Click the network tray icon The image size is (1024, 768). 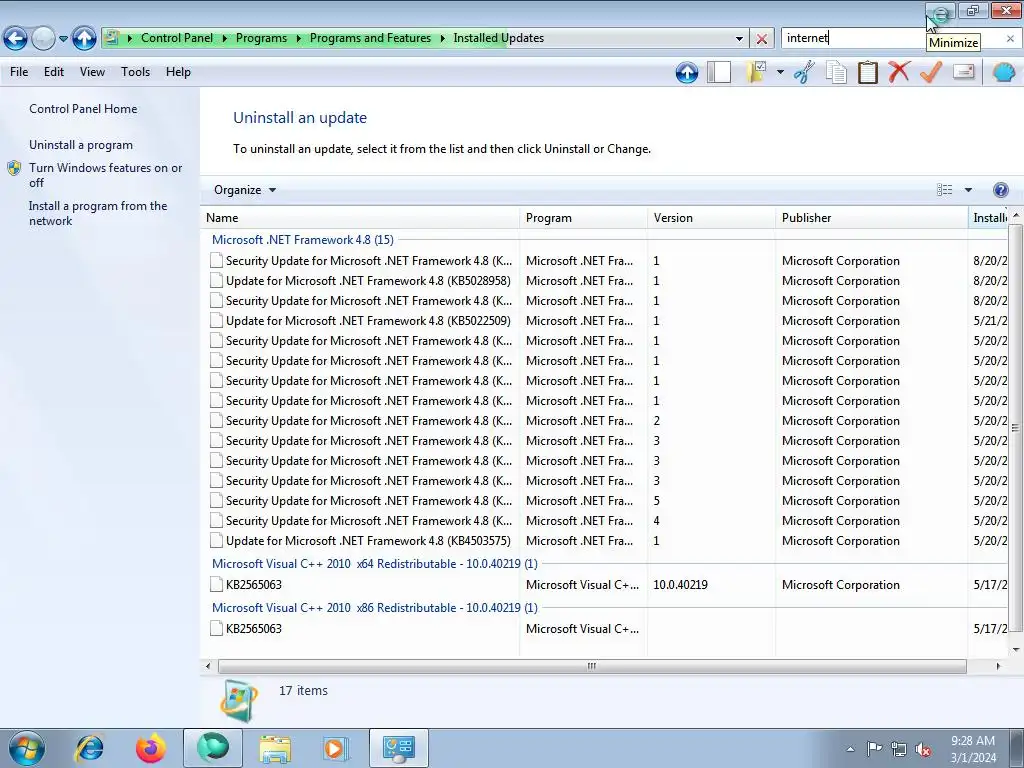[x=899, y=749]
